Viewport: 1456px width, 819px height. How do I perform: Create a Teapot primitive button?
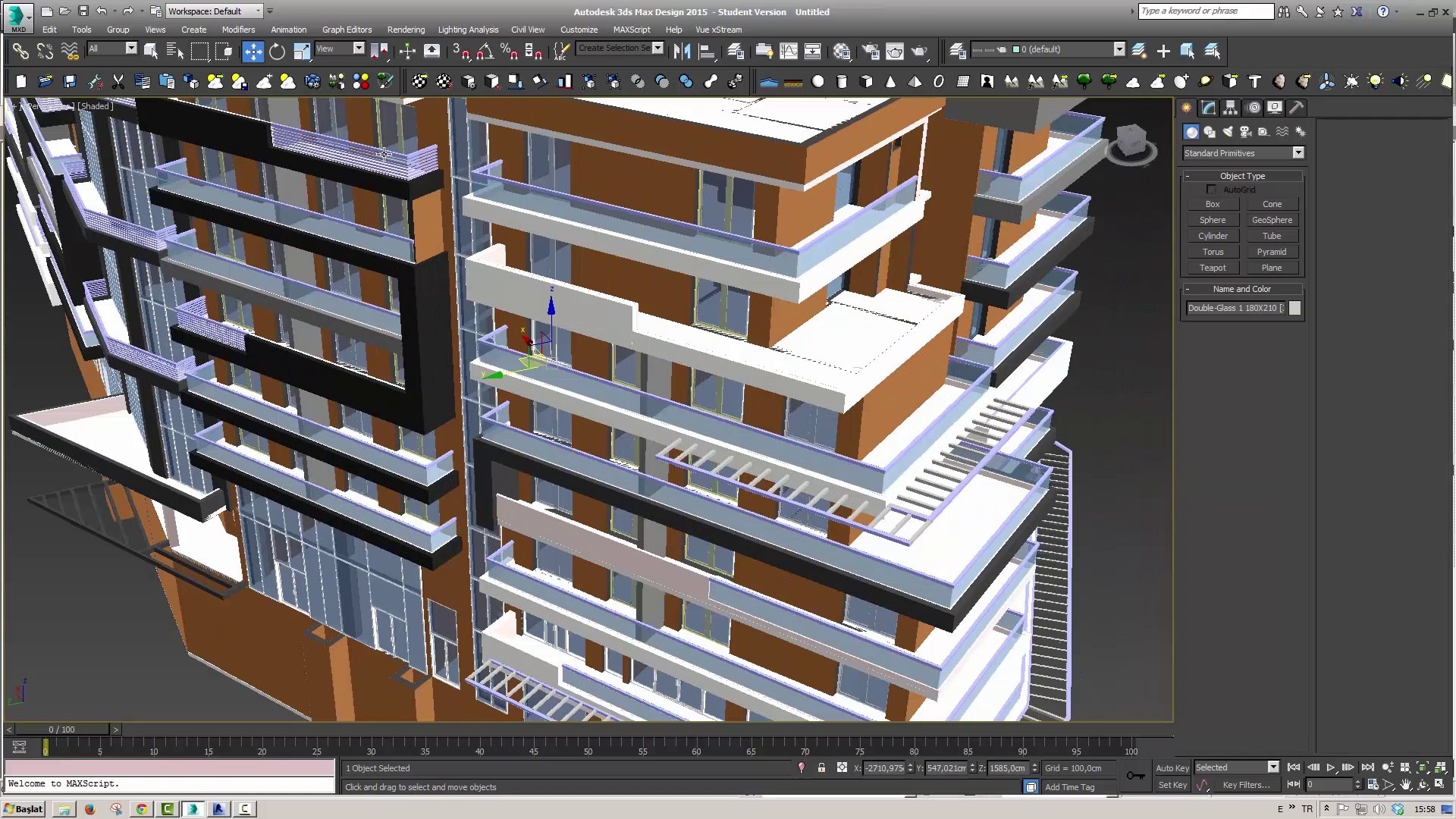(1212, 268)
